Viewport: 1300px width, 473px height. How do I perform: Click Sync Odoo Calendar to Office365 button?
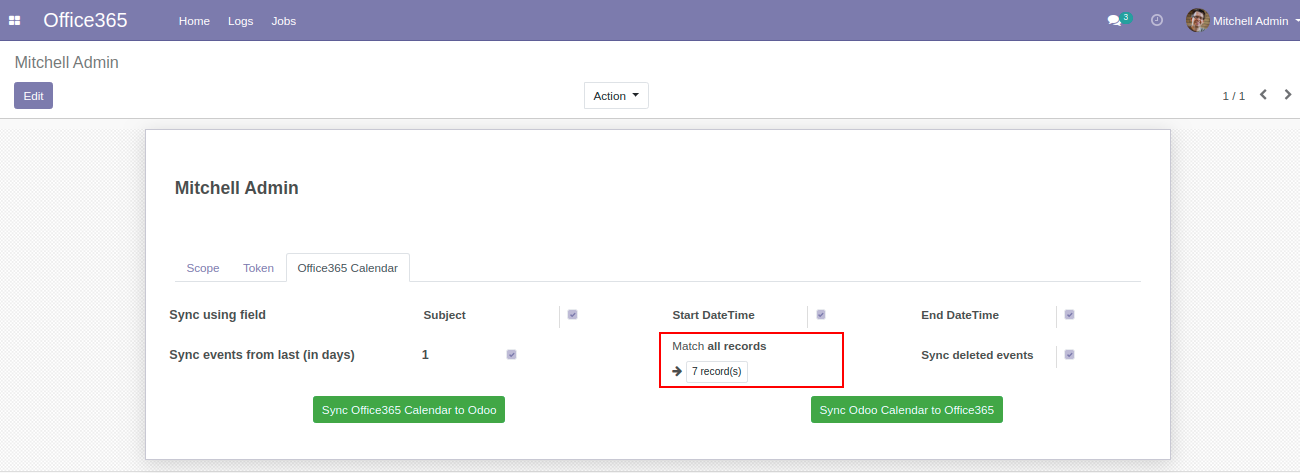pyautogui.click(x=907, y=410)
